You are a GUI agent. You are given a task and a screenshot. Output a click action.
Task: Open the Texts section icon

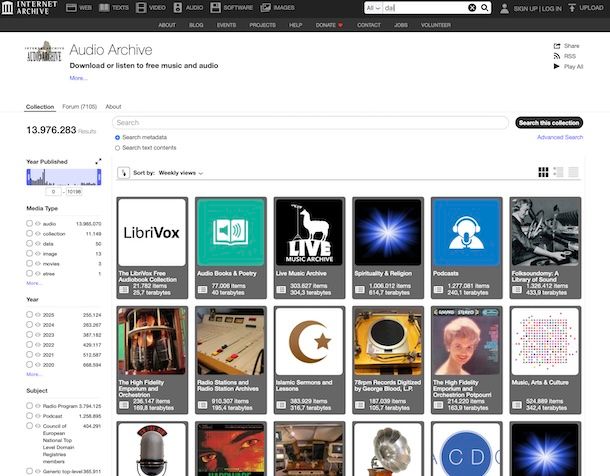tap(104, 7)
